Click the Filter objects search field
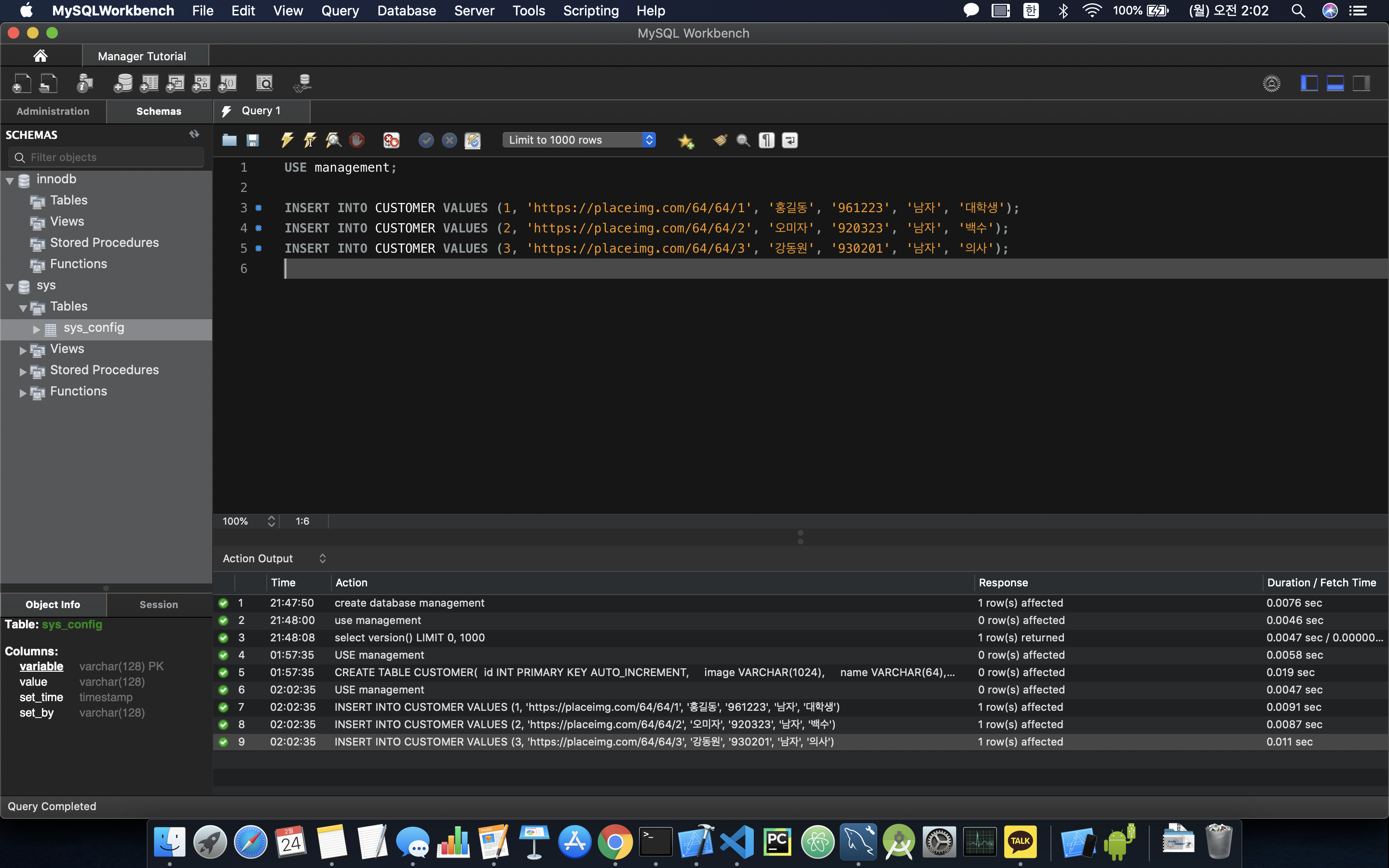This screenshot has width=1389, height=868. click(x=106, y=157)
